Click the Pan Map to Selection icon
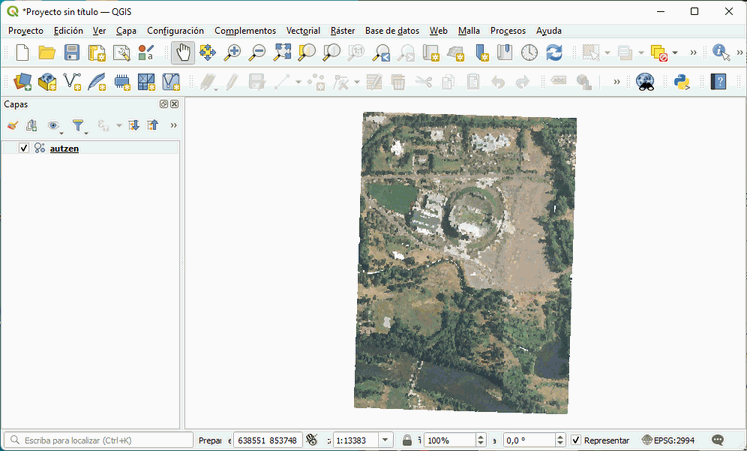The height and width of the screenshot is (451, 747). click(x=207, y=52)
